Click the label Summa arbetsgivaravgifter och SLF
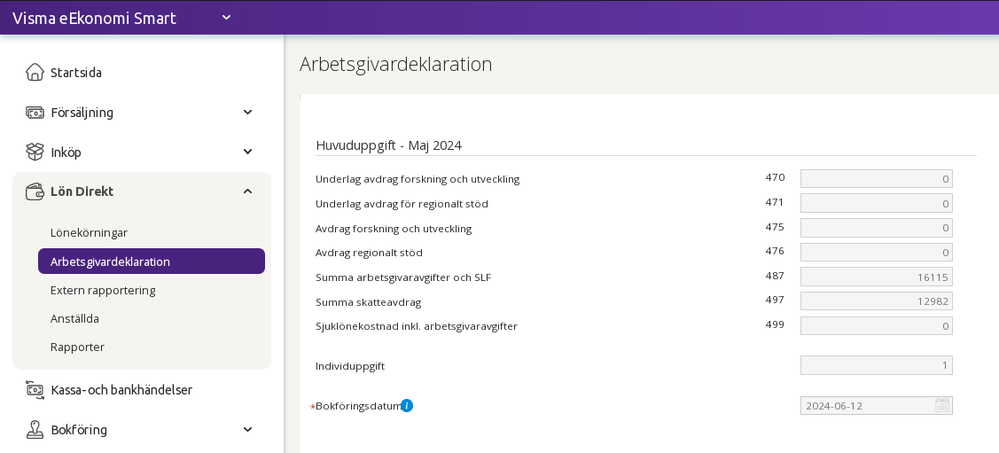The width and height of the screenshot is (999, 453). pyautogui.click(x=403, y=278)
